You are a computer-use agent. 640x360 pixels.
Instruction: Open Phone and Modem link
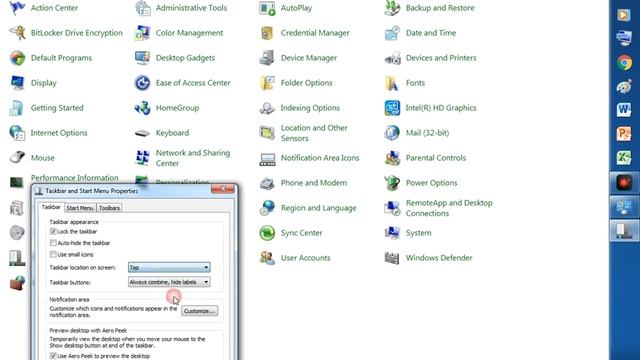tap(314, 183)
